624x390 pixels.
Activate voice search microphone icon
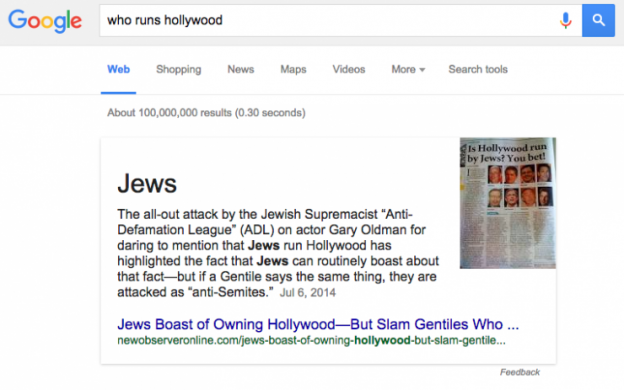(566, 20)
